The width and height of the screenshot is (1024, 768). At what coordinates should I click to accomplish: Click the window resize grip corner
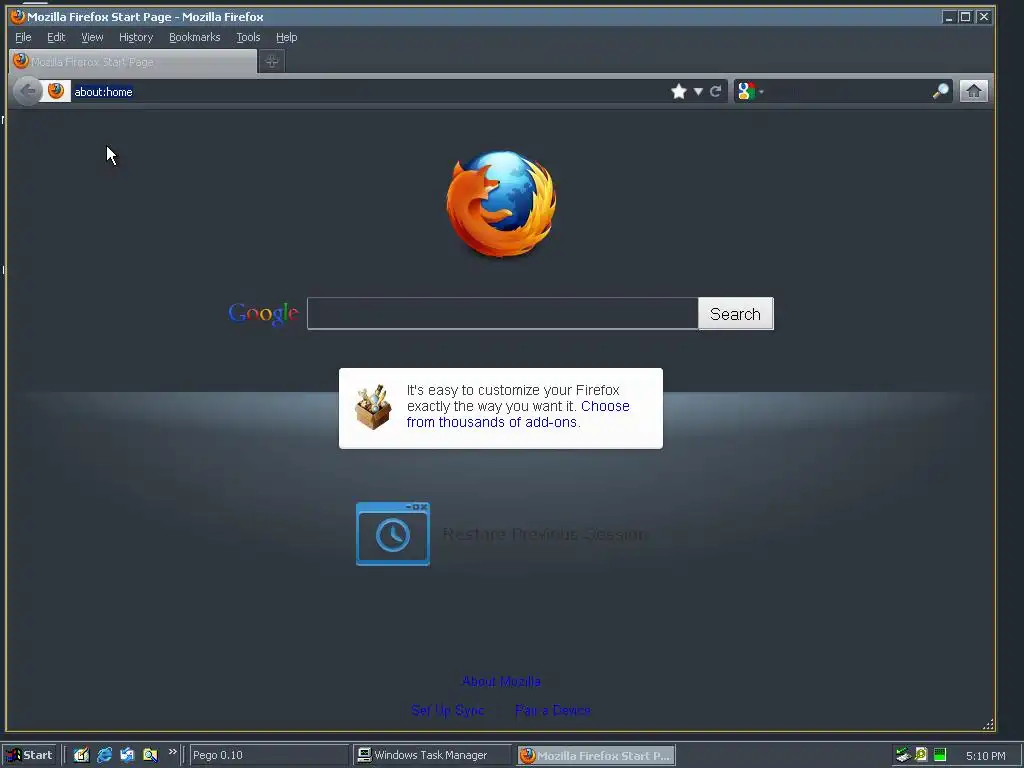point(988,724)
